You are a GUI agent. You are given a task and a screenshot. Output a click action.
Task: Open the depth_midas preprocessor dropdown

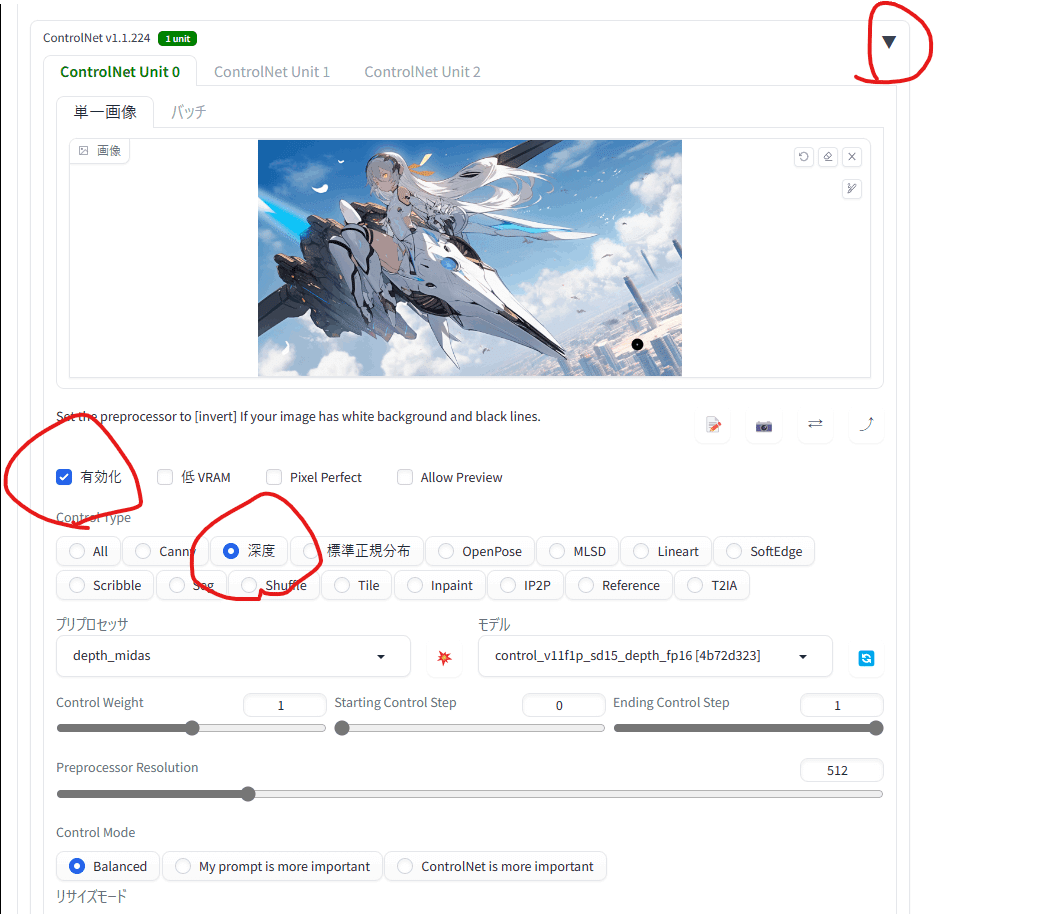tap(233, 656)
